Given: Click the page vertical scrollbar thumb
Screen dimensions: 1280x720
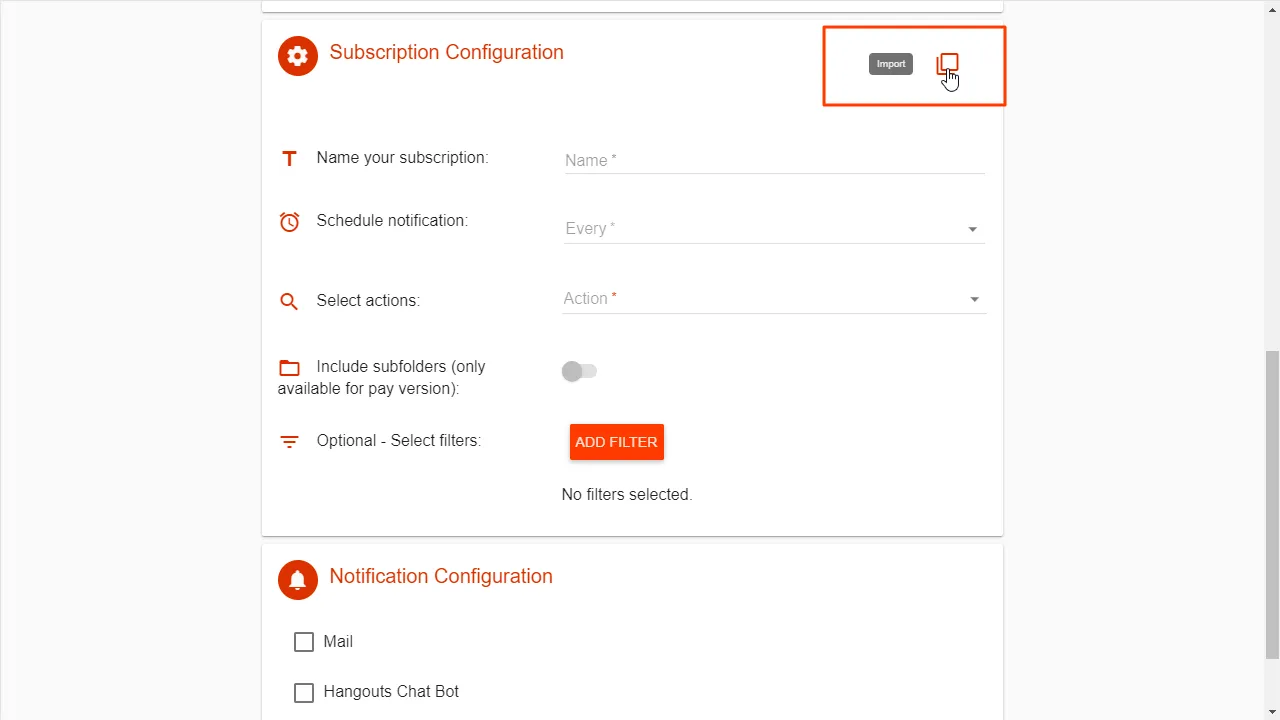Looking at the screenshot, I should [1272, 505].
